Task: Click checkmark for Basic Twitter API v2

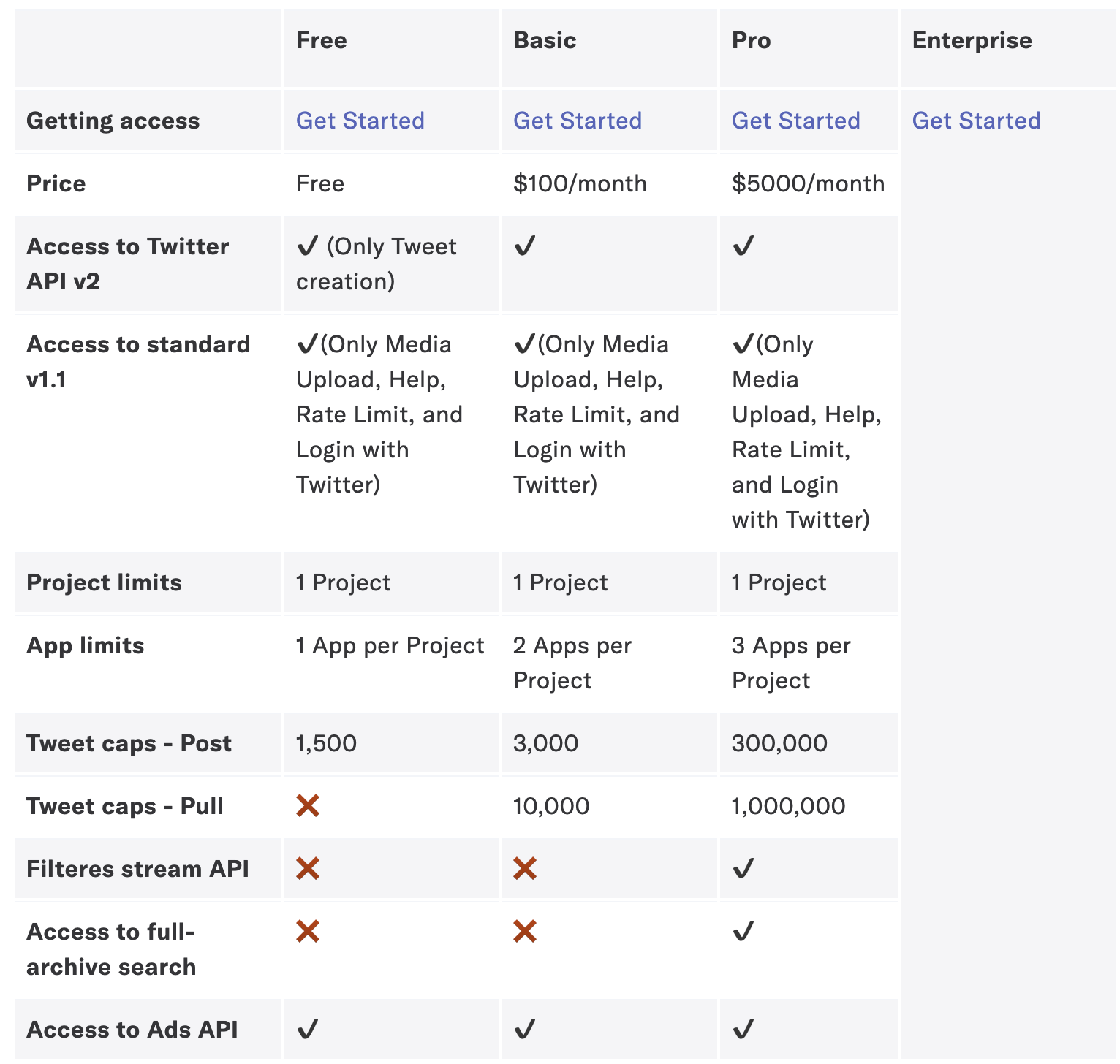Action: pyautogui.click(x=524, y=246)
